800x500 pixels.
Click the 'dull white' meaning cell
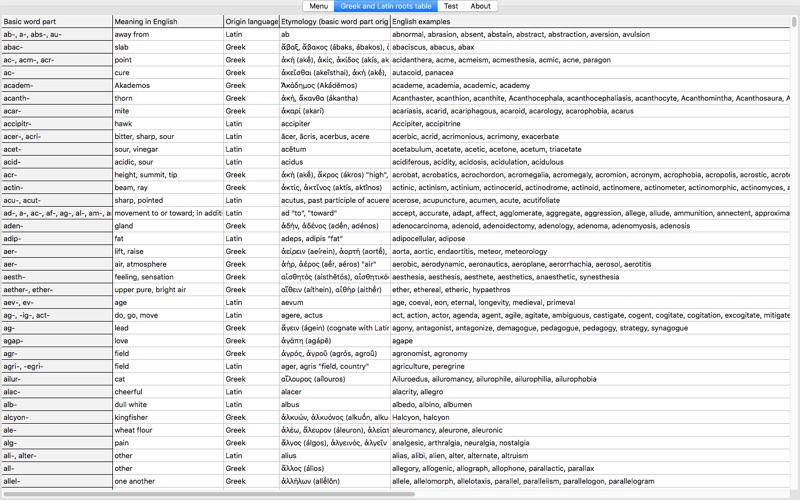168,404
